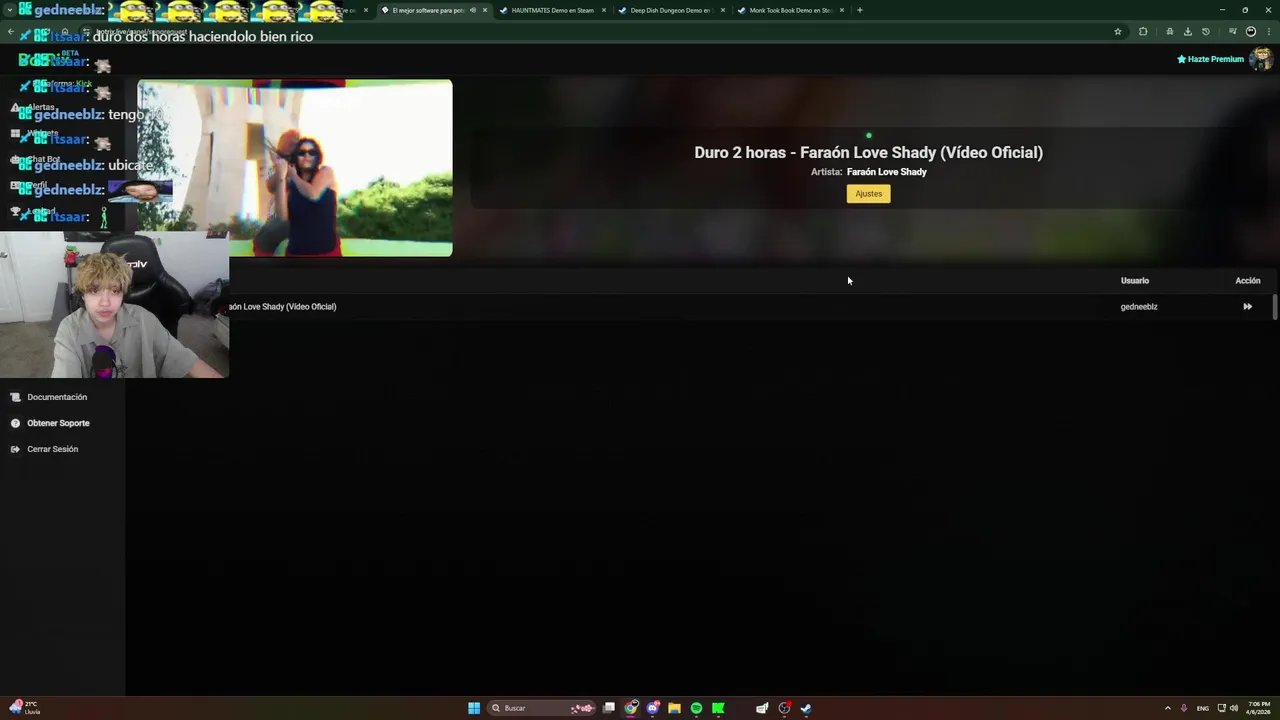Viewport: 1280px width, 720px height.
Task: Open Documentación in the sidebar
Action: (x=57, y=397)
